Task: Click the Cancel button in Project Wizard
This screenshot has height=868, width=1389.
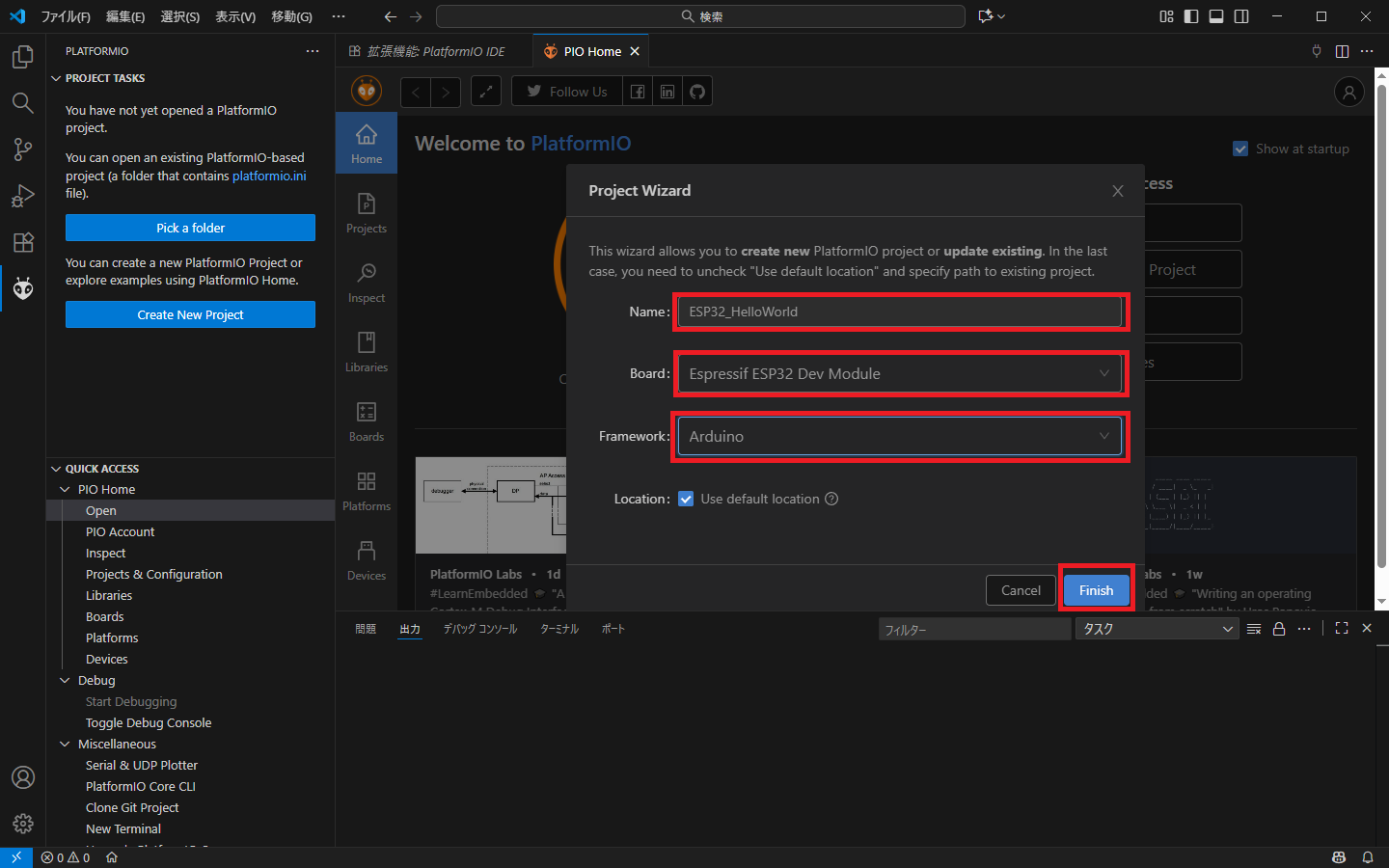Action: pos(1021,590)
